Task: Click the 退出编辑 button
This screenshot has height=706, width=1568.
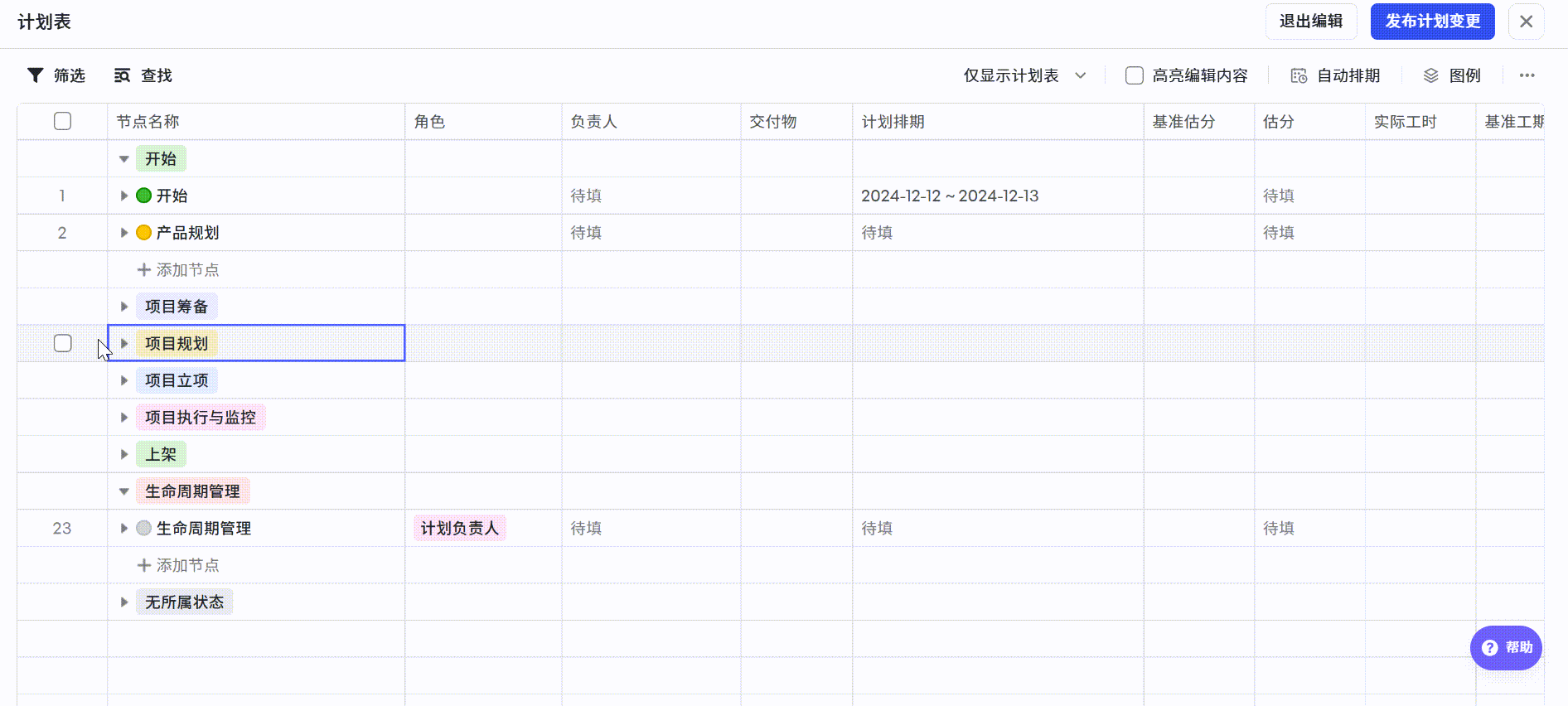Action: (x=1310, y=22)
